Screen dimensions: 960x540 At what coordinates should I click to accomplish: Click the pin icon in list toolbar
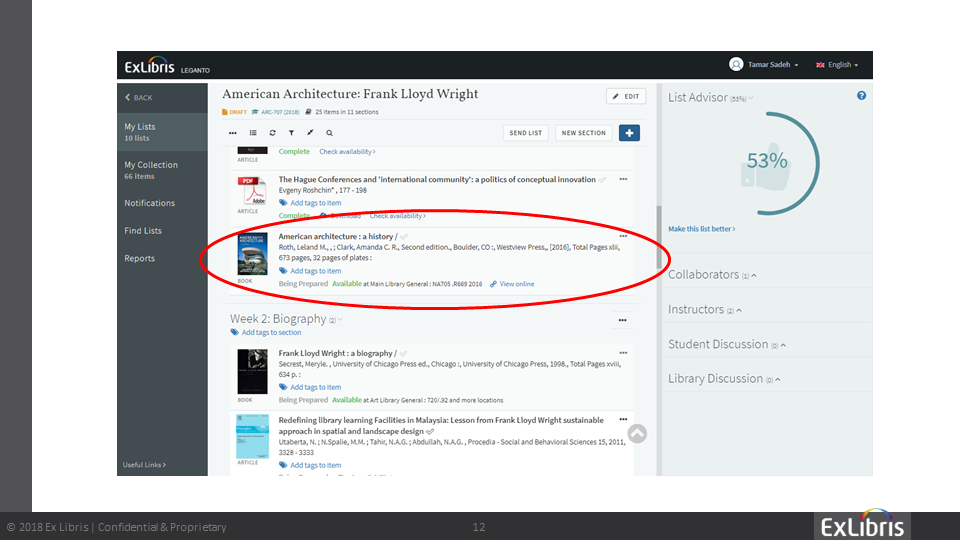pyautogui.click(x=310, y=133)
